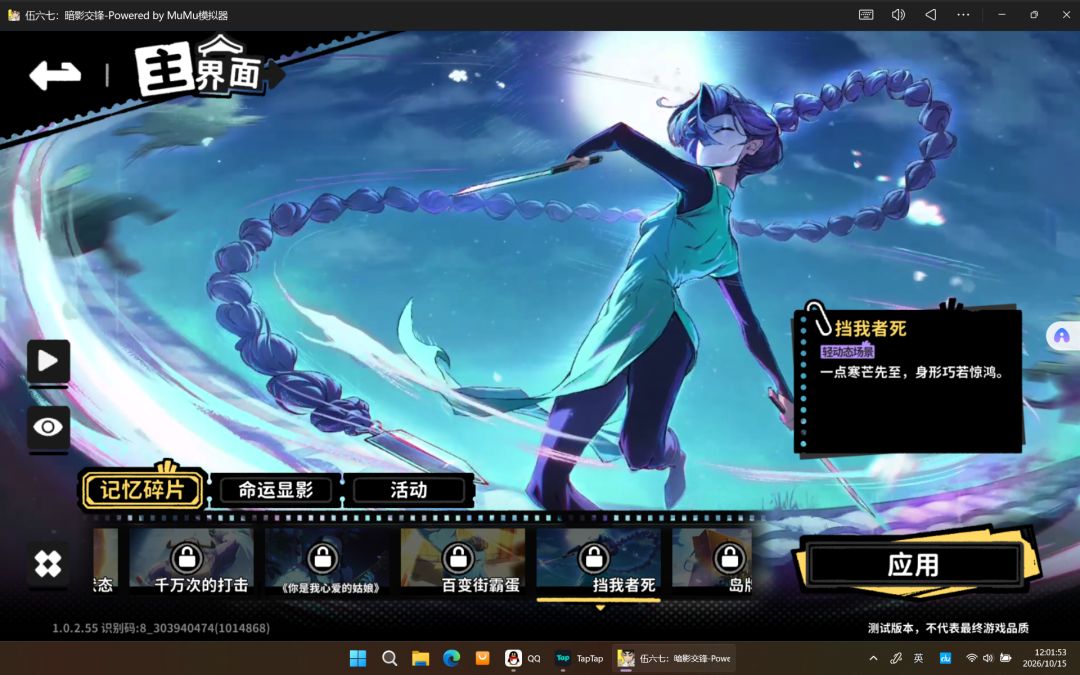Choose the 挡我者死 scene thumbnail
The image size is (1080, 675).
pos(599,561)
